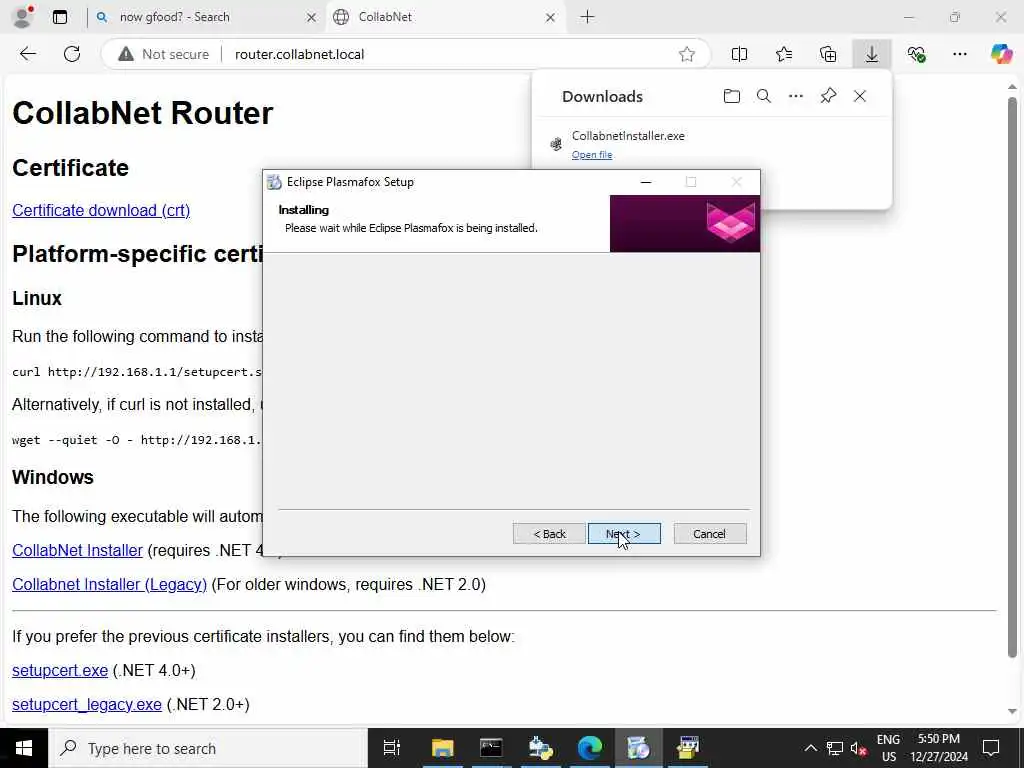Open the Command Prompt taskbar icon
Image resolution: width=1024 pixels, height=768 pixels.
(491, 748)
